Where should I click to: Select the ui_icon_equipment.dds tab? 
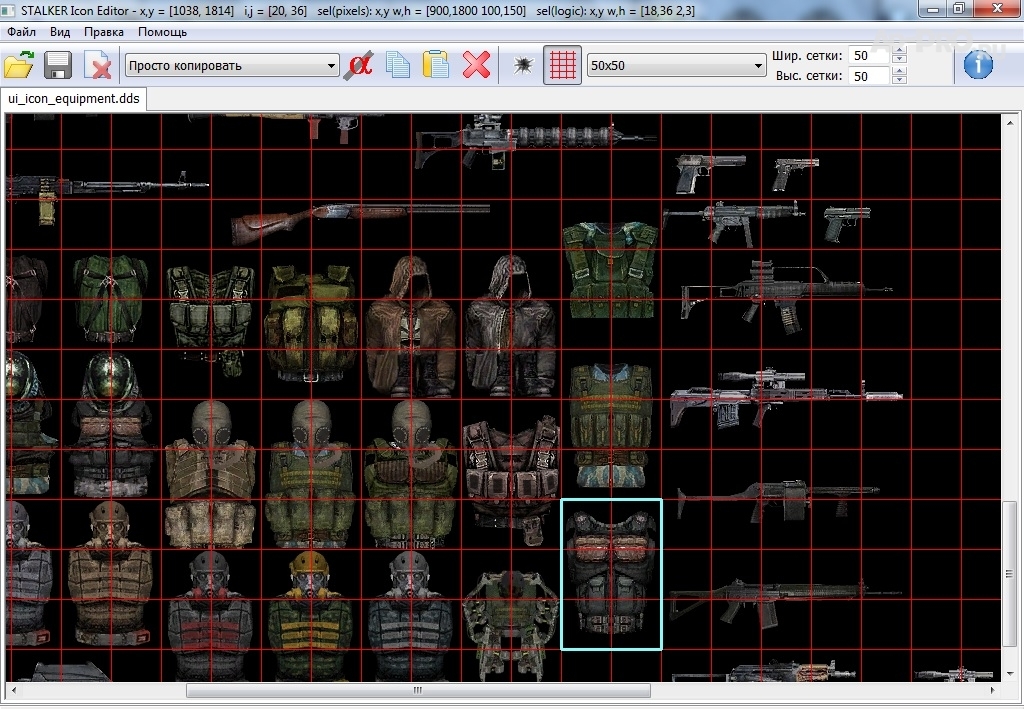tap(74, 99)
